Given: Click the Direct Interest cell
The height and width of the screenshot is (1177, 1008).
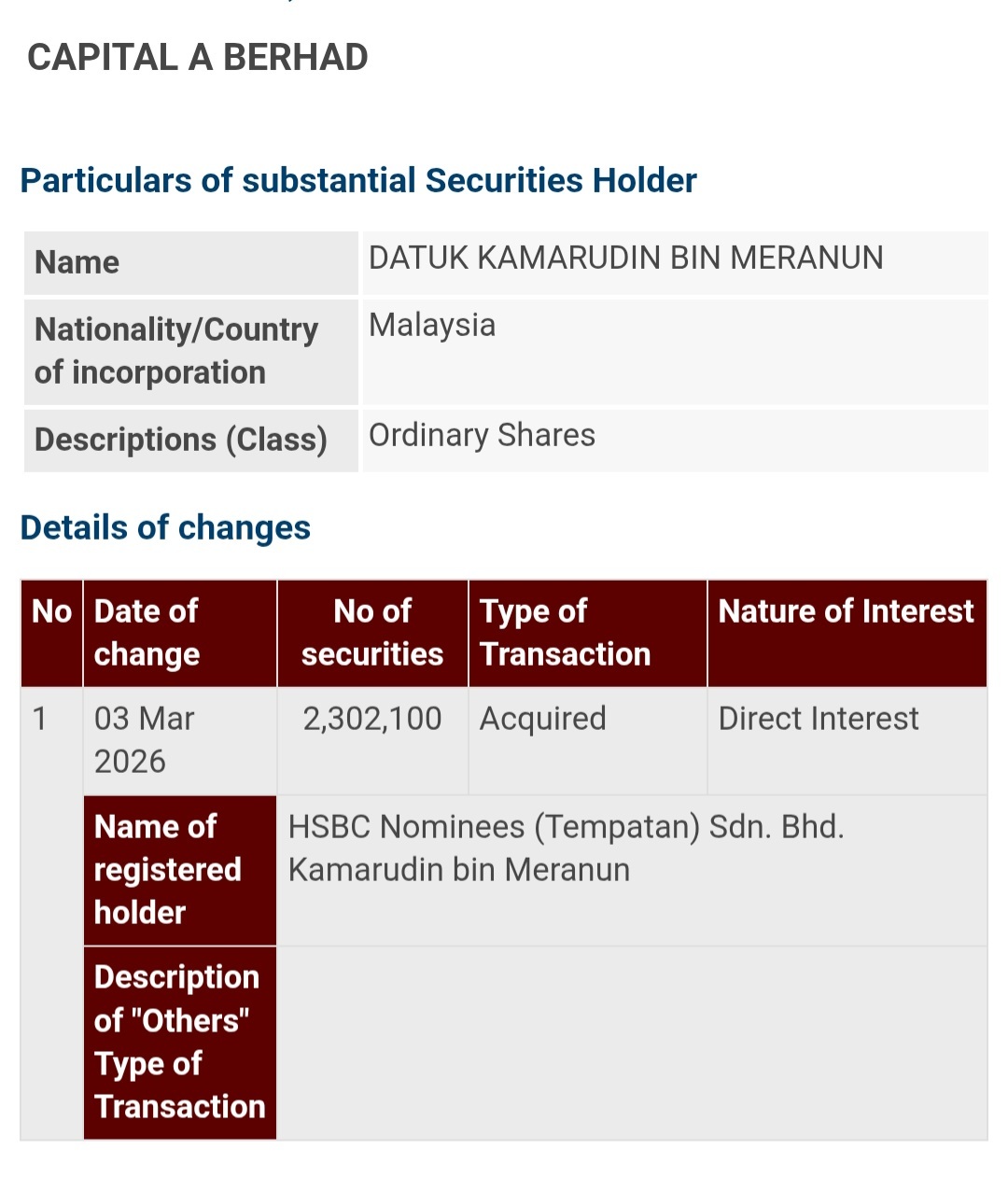Looking at the screenshot, I should tap(819, 719).
